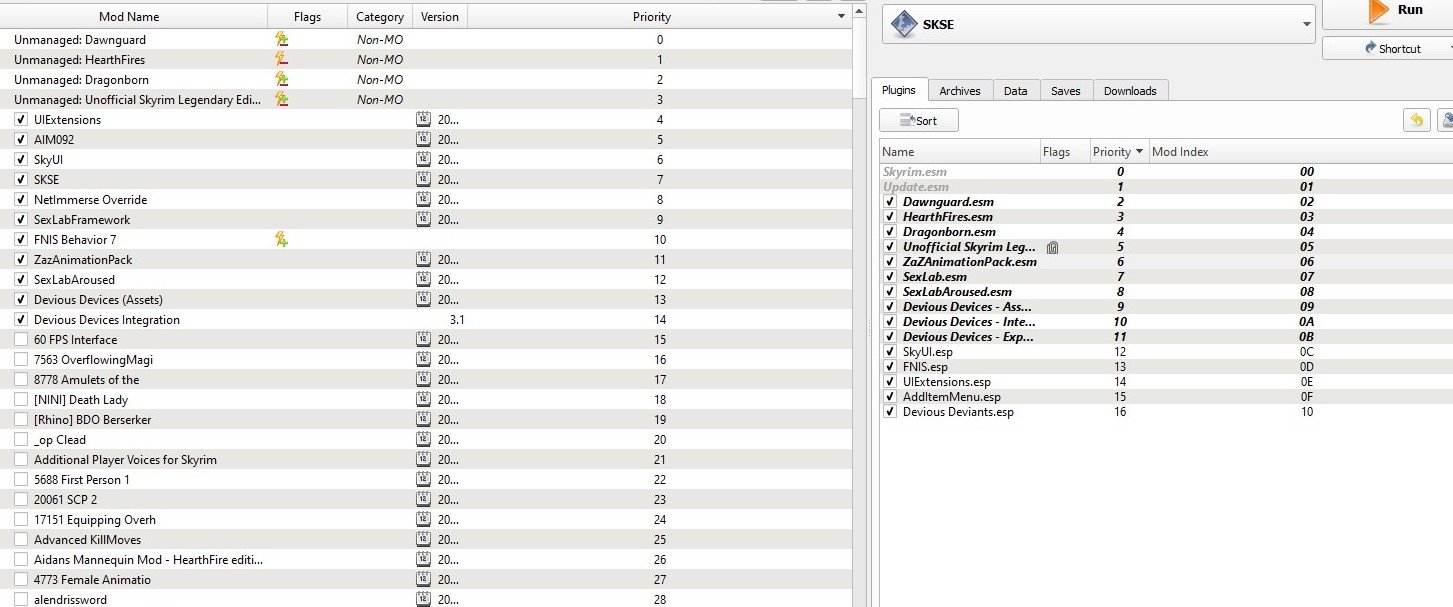This screenshot has height=607, width=1453.
Task: Switch to the Saves tab
Action: click(x=1066, y=91)
